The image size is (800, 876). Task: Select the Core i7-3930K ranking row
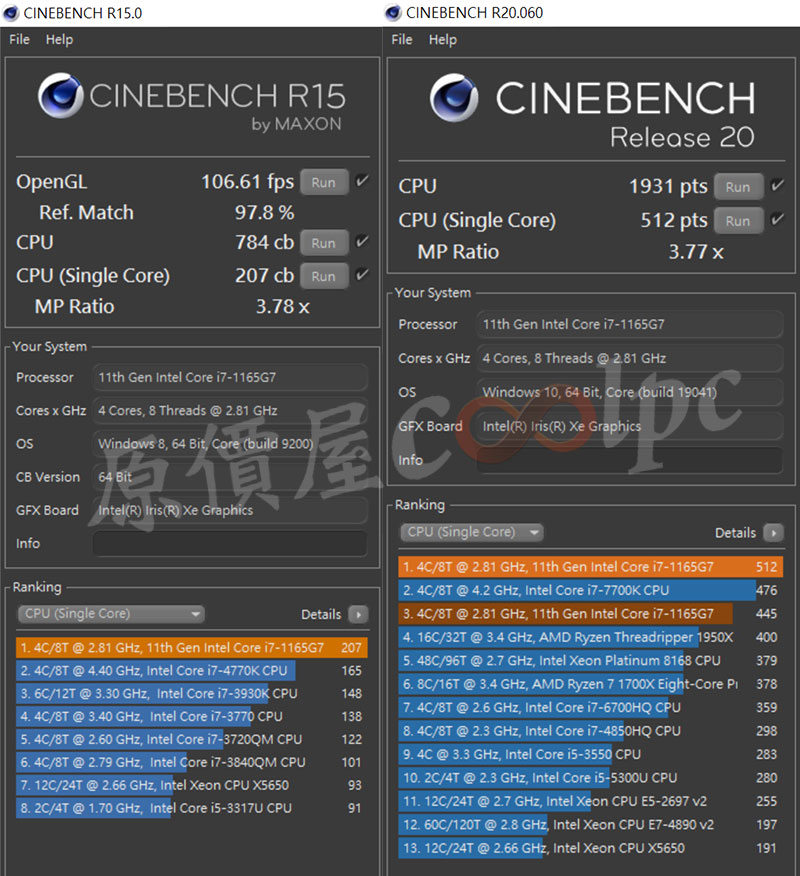(192, 693)
